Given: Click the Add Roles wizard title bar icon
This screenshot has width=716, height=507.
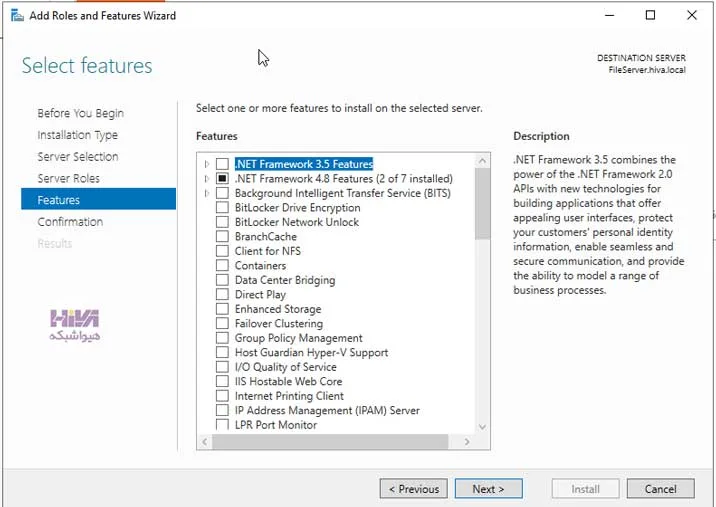Looking at the screenshot, I should (17, 16).
